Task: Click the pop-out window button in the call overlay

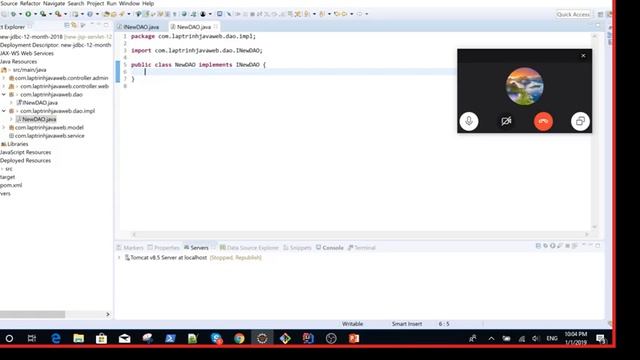Action: pyautogui.click(x=580, y=121)
